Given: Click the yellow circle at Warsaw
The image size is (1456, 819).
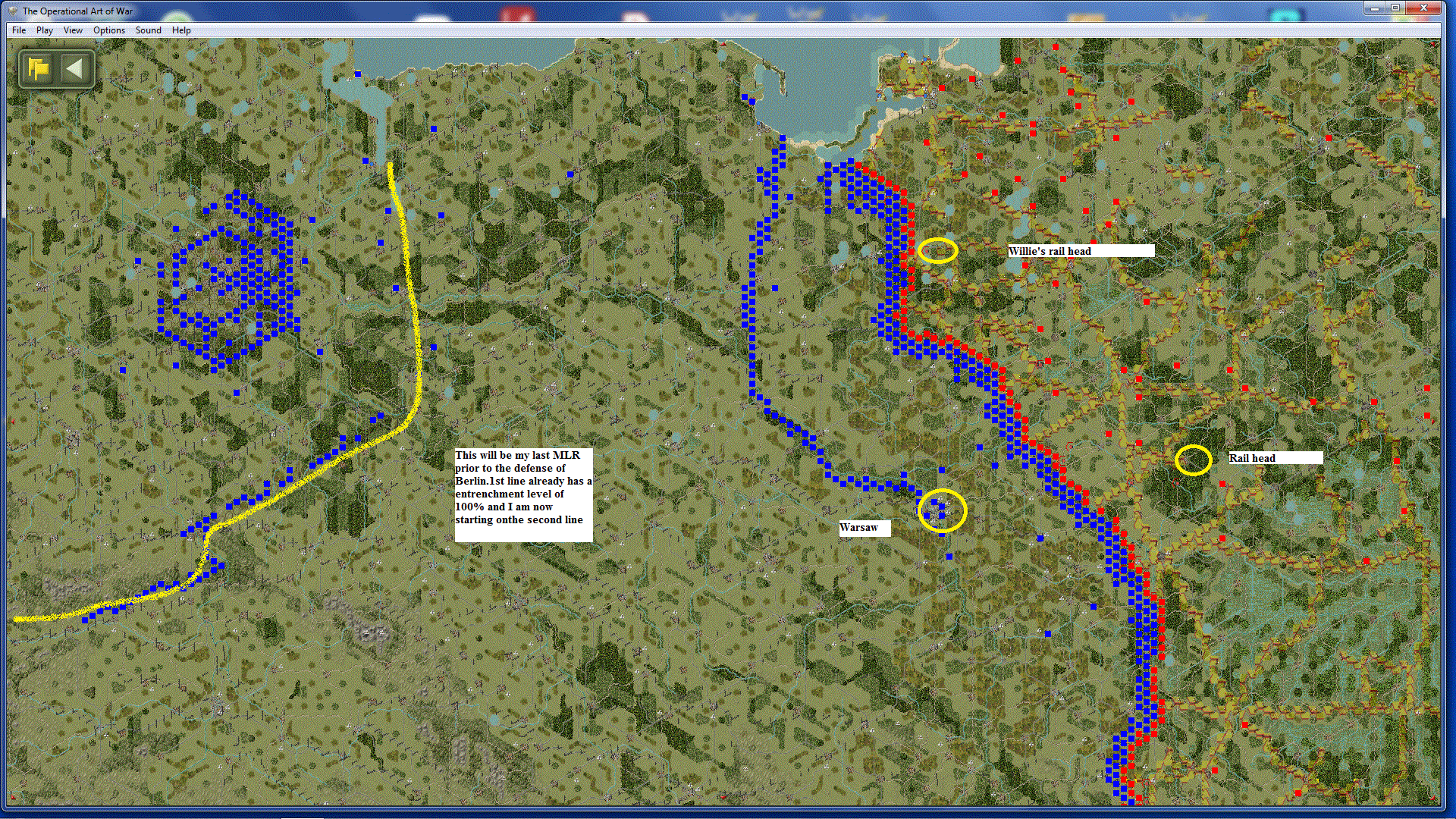Looking at the screenshot, I should (x=942, y=510).
